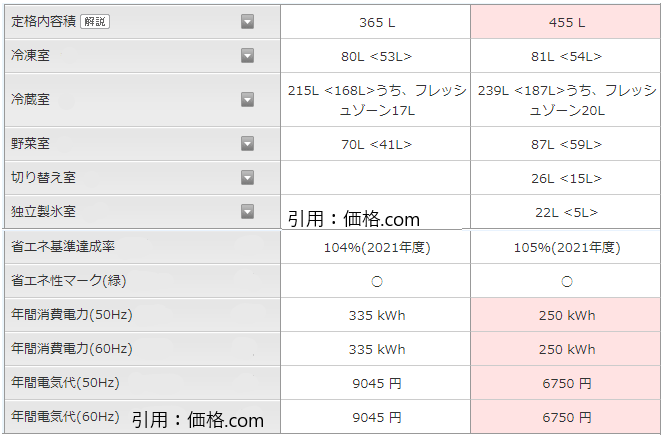Expand the 定格内容積 row dropdown arrow
Screen dimensions: 664x437
click(247, 21)
